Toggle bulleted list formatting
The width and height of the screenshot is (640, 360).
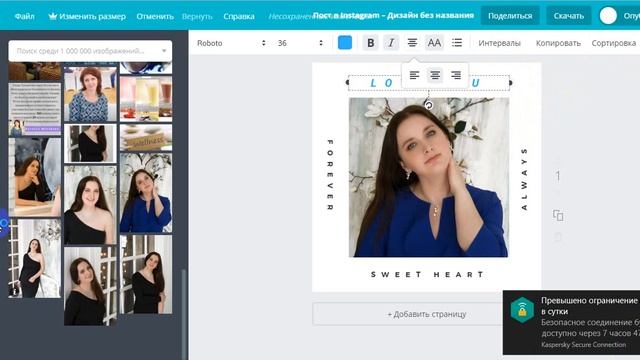pyautogui.click(x=457, y=42)
